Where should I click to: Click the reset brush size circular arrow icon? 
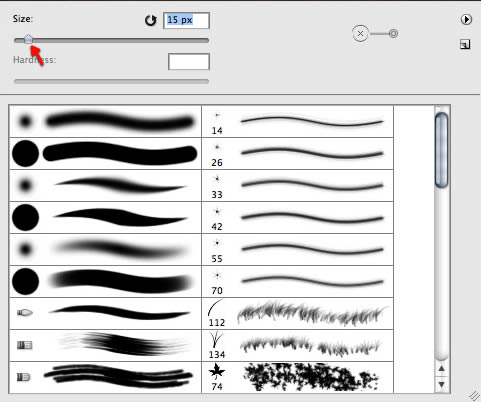click(151, 20)
